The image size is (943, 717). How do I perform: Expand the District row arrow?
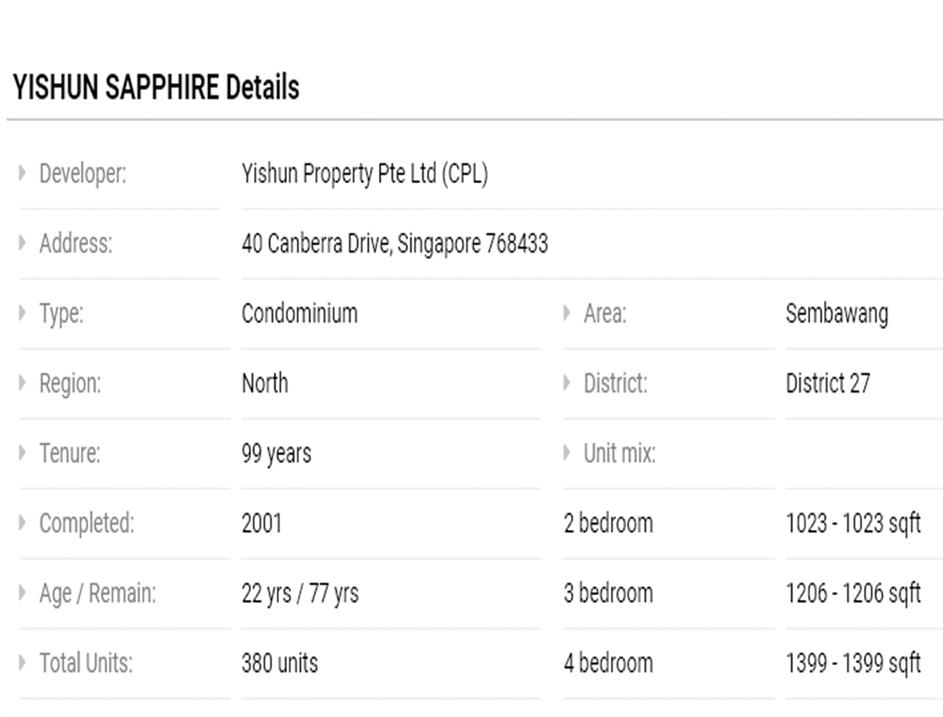567,383
